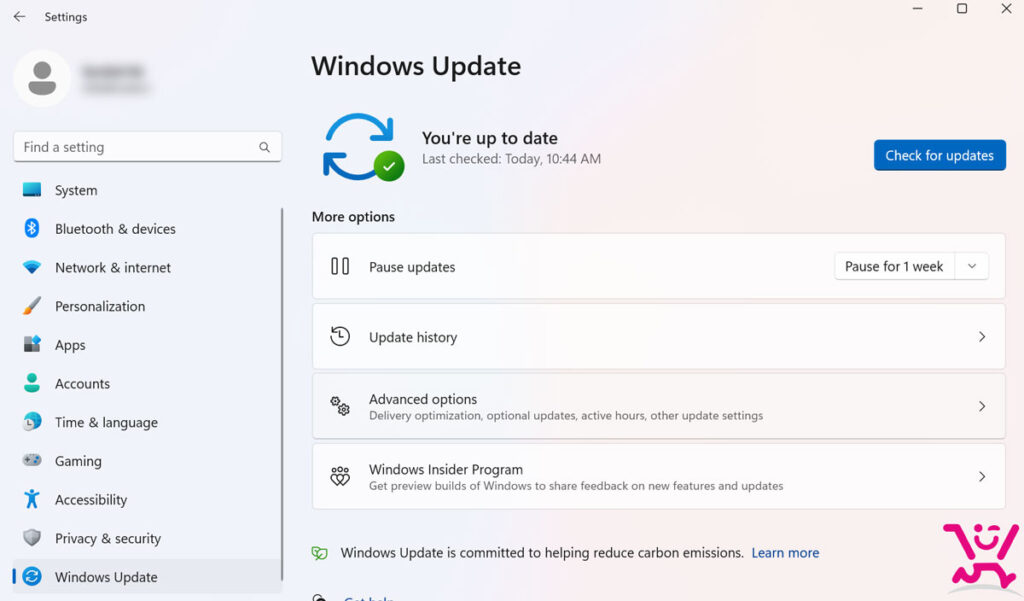Open Windows Insider Program chevron

click(982, 477)
